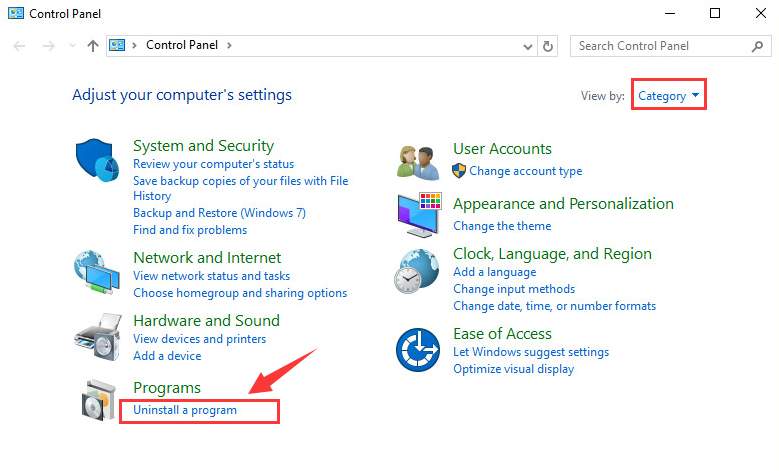Maximize the Control Panel window
The image size is (779, 471).
pyautogui.click(x=715, y=13)
